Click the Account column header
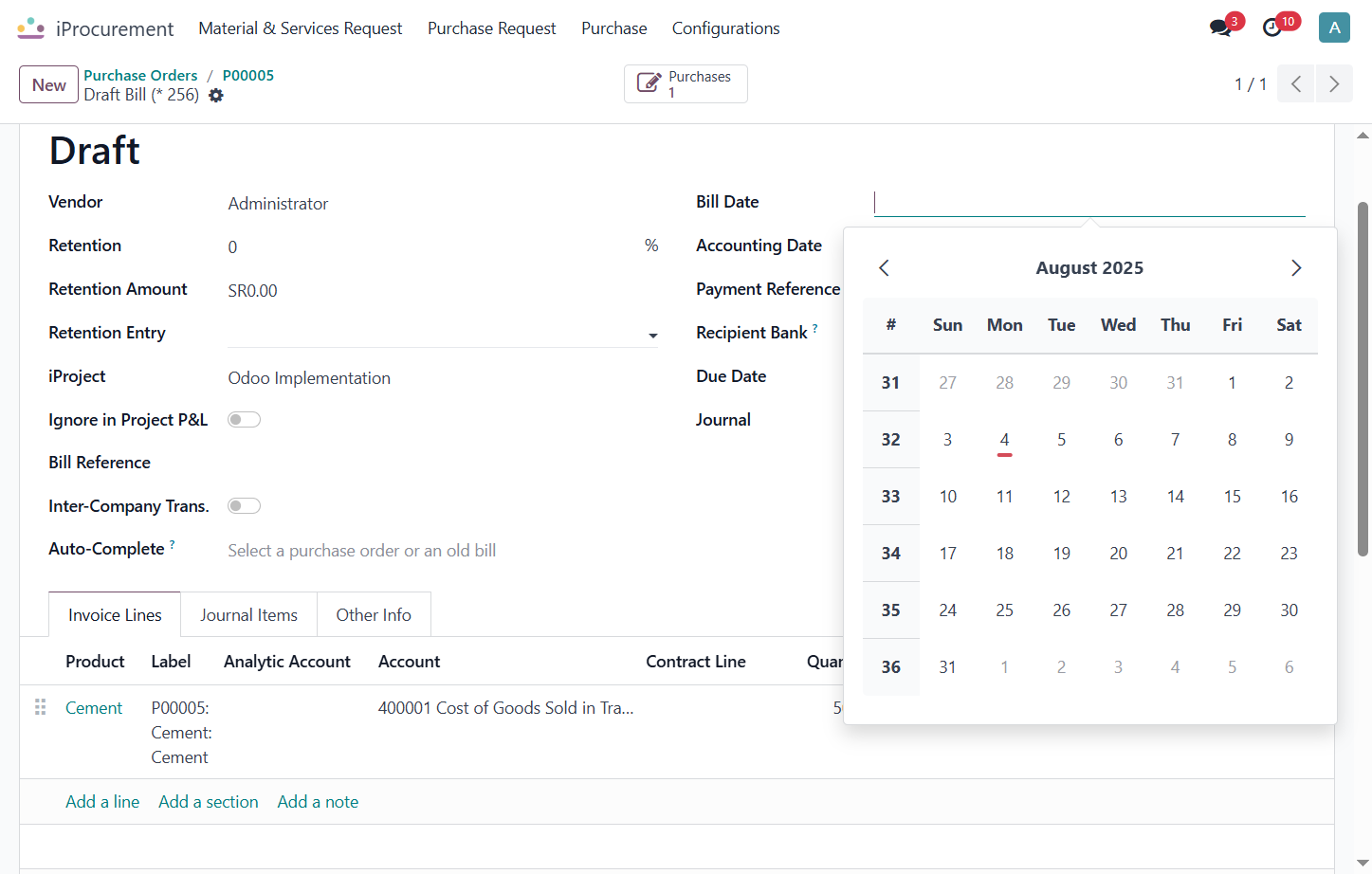 point(410,662)
